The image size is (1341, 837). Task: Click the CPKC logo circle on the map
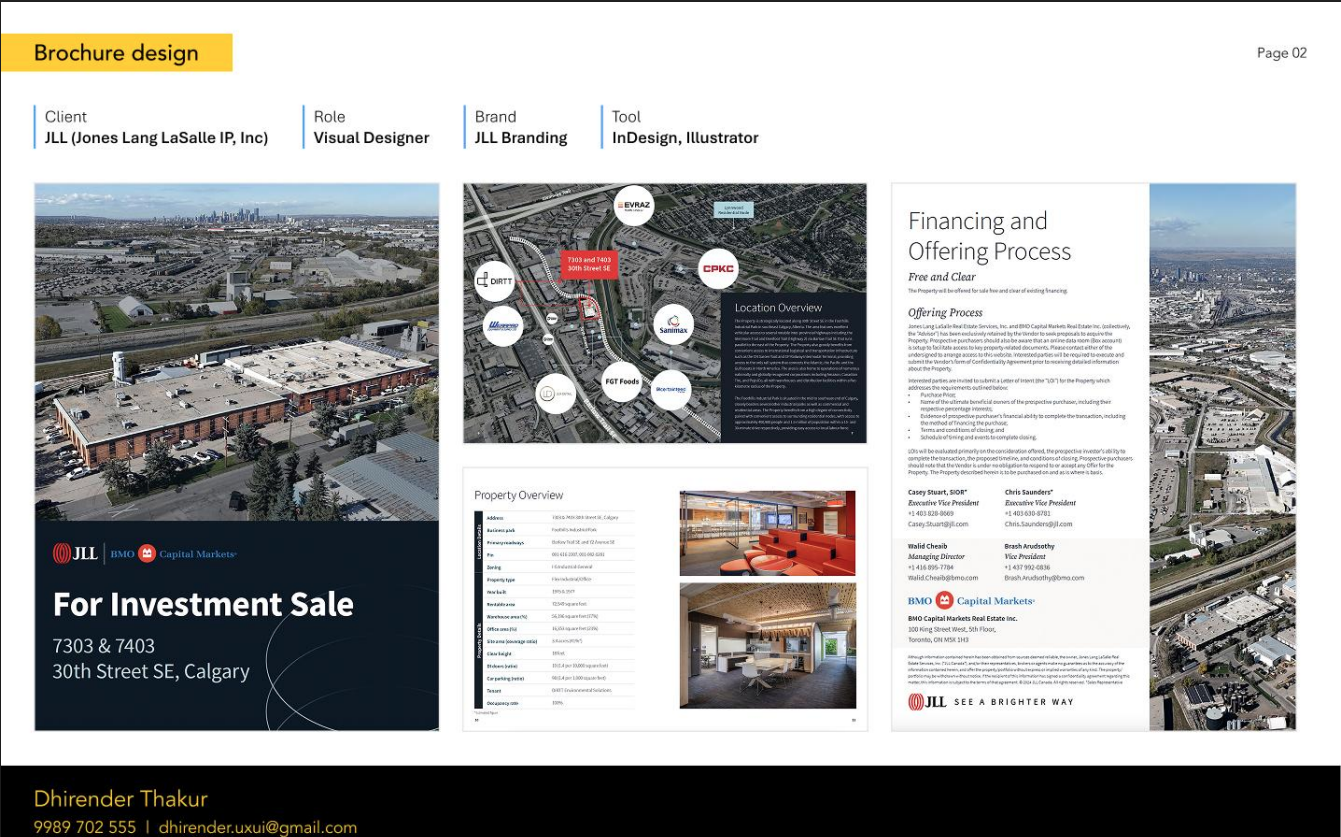[718, 269]
